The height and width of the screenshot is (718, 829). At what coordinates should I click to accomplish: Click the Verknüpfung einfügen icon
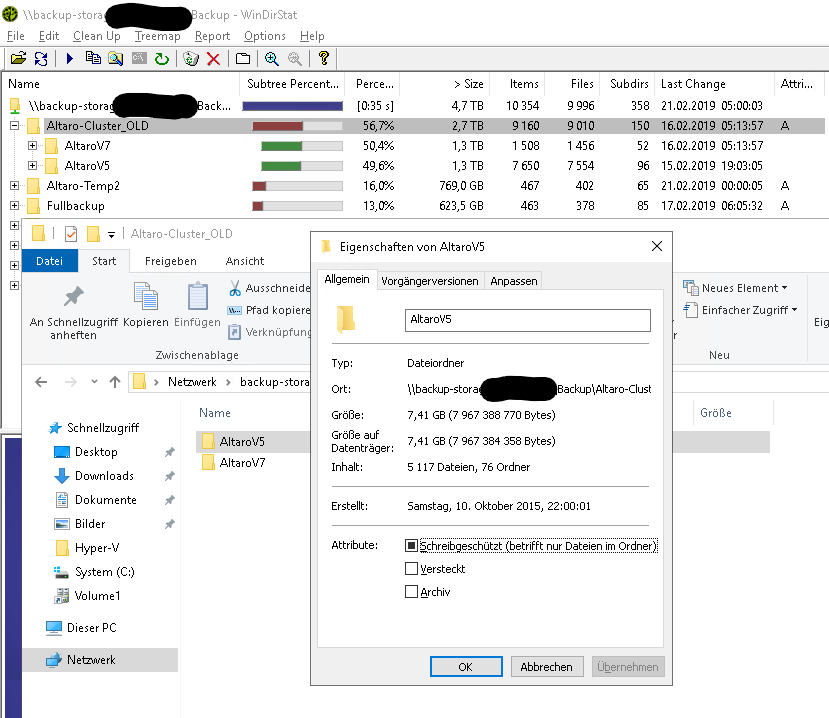[x=234, y=332]
